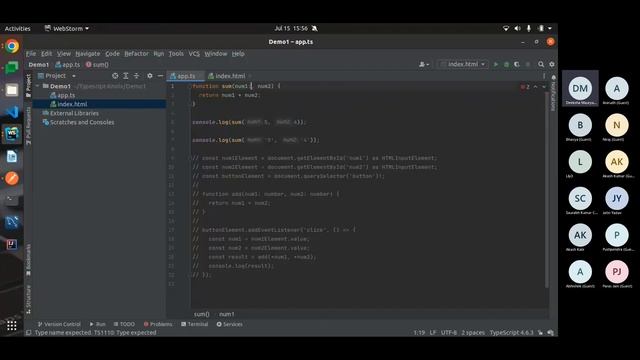Open Activities overview in top bar

point(18,29)
